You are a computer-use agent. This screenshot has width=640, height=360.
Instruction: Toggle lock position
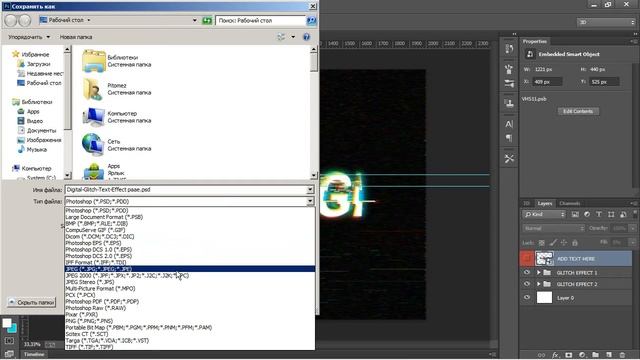[x=564, y=242]
